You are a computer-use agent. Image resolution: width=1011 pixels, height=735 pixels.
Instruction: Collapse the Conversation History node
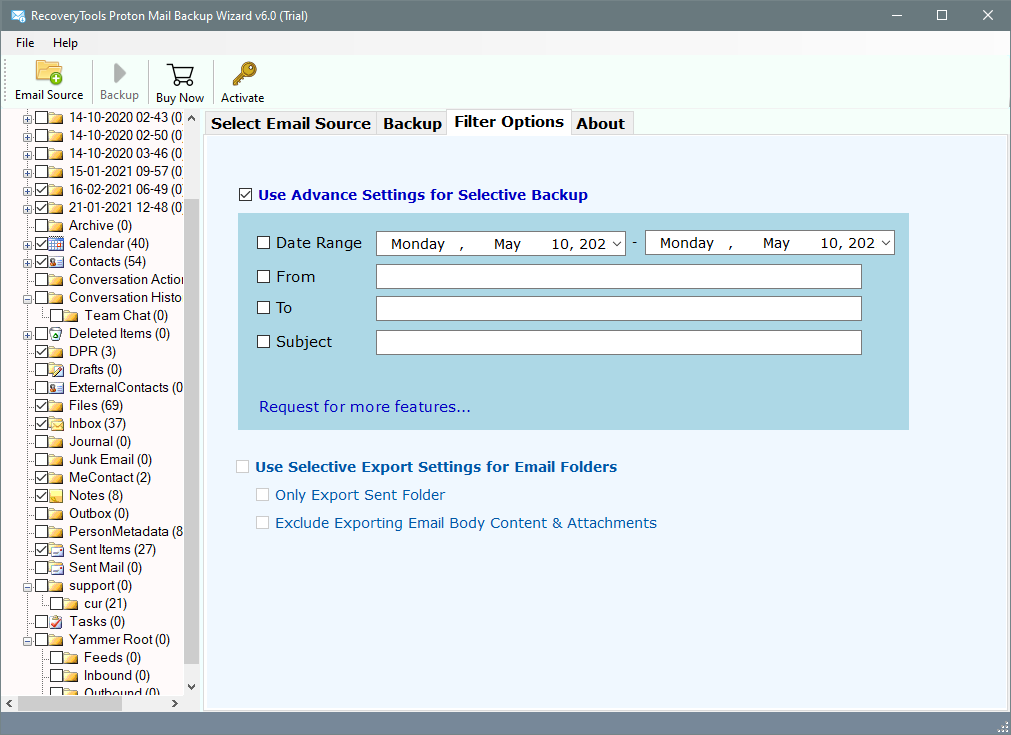pos(27,300)
